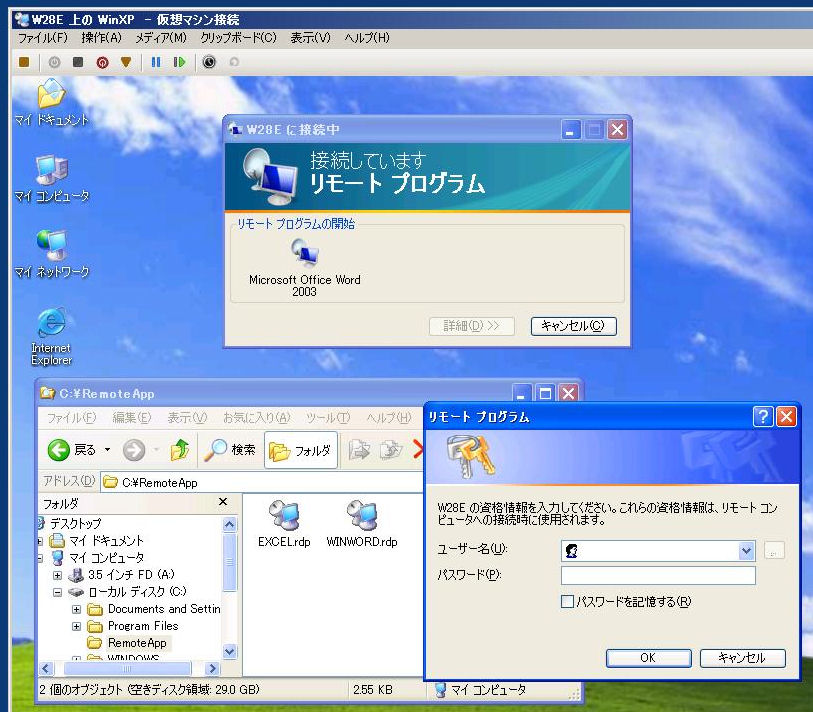Click the Explorer Back (戻る) button
The image size is (813, 712).
tap(72, 450)
